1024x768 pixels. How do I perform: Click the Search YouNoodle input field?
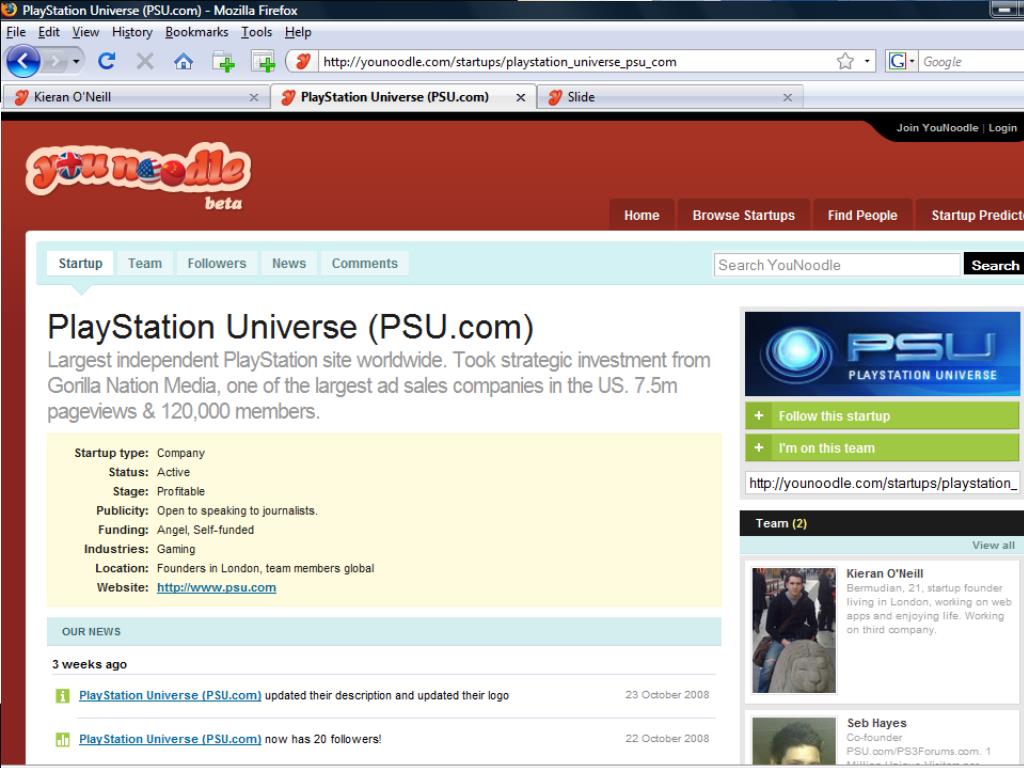click(x=837, y=264)
